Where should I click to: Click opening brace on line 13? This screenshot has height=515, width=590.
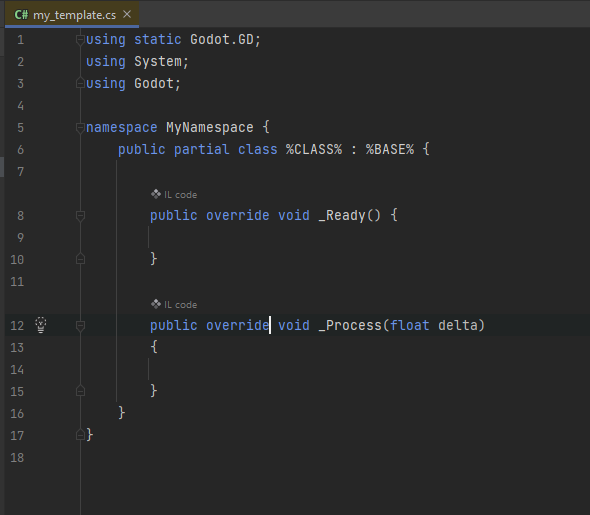tap(154, 347)
